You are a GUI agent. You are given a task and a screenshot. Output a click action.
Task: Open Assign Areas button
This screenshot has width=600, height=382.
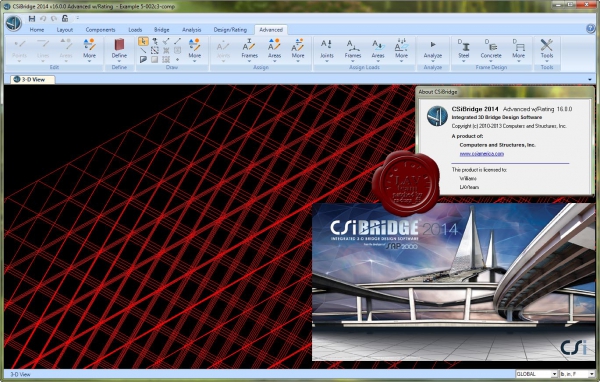pos(274,49)
